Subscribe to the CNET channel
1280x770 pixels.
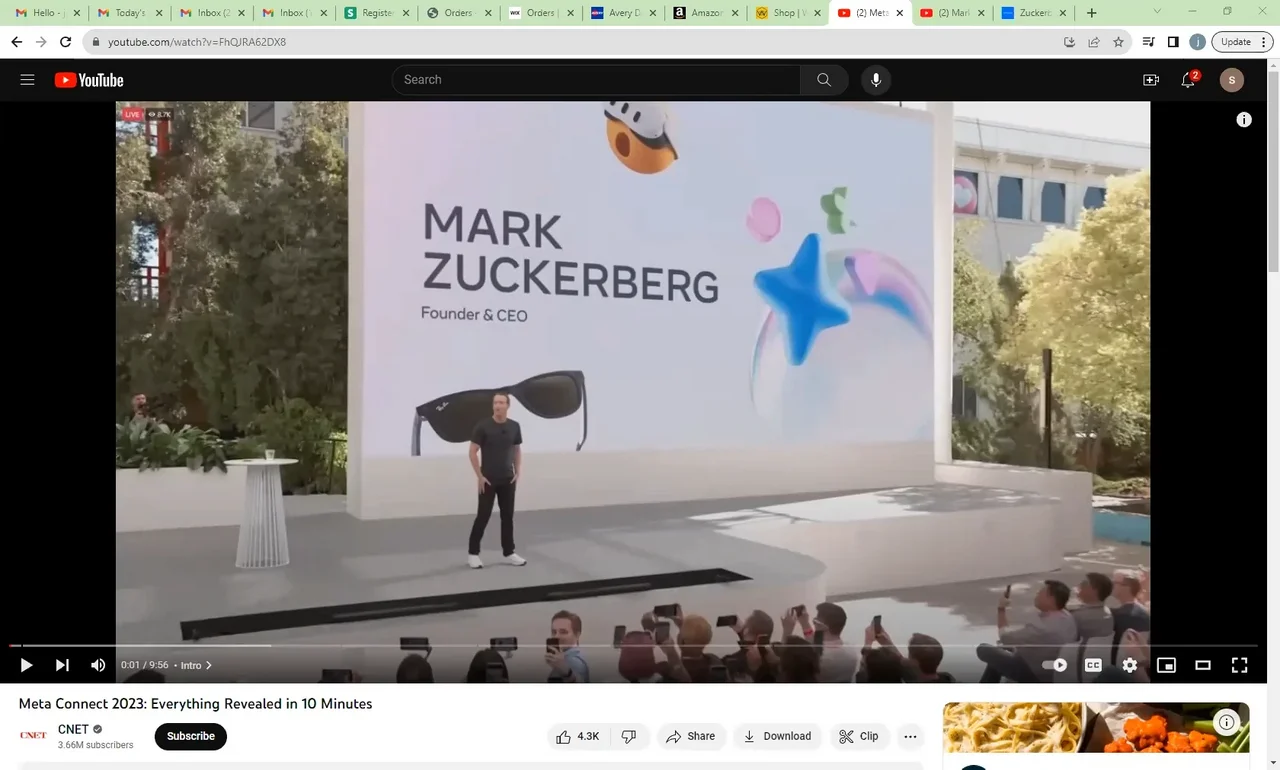(191, 736)
